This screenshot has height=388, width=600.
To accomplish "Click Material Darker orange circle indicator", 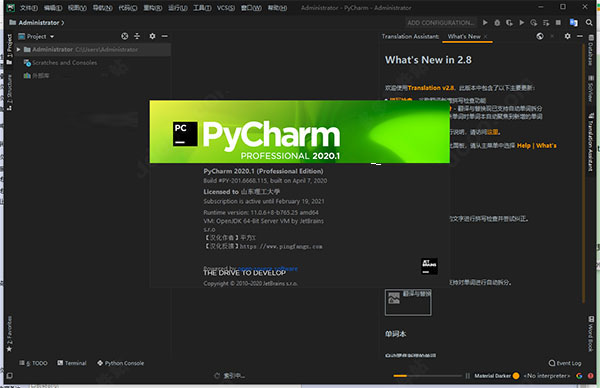I will point(516,376).
